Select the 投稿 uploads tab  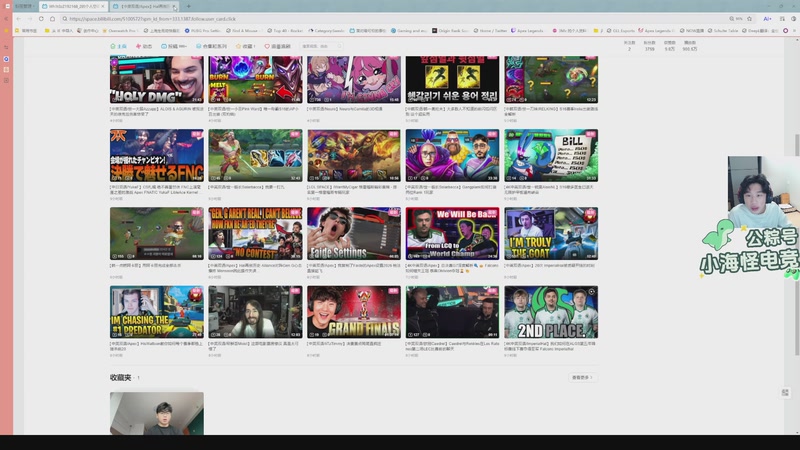pos(173,46)
